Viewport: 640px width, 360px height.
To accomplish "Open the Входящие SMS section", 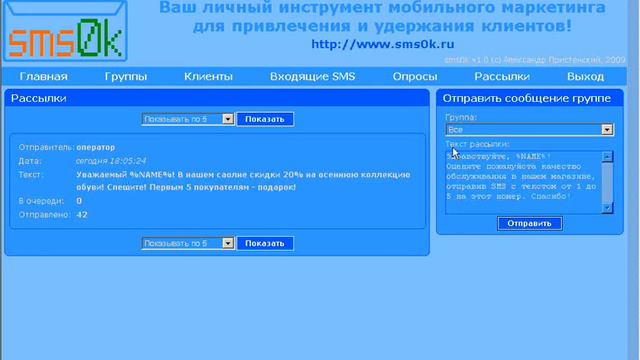I will (x=313, y=76).
